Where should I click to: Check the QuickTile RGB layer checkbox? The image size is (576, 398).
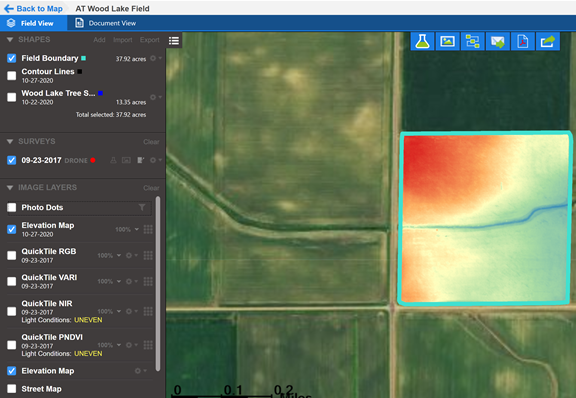12,255
